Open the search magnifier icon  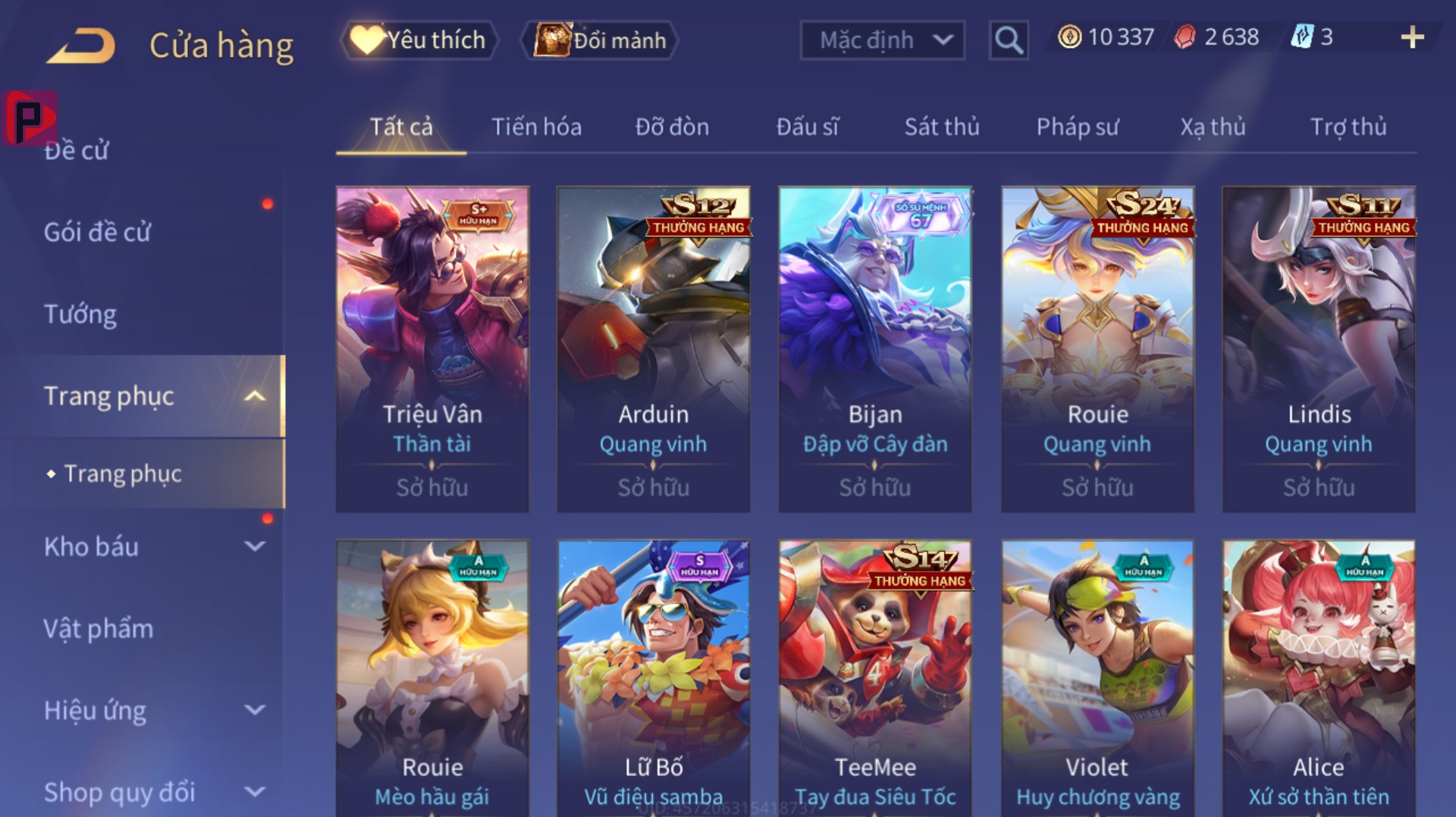tap(1008, 39)
